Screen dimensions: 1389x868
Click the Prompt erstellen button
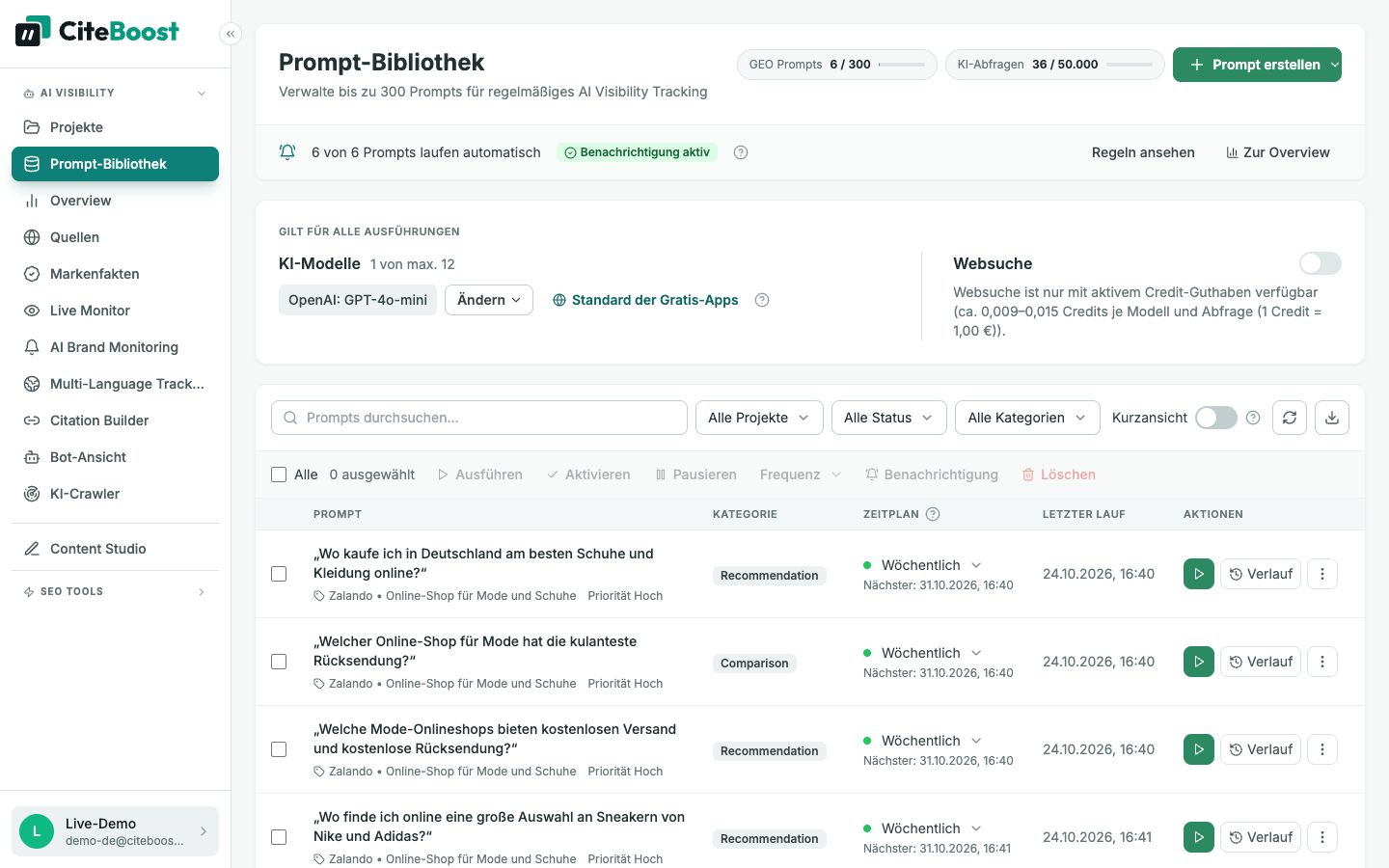tap(1257, 65)
